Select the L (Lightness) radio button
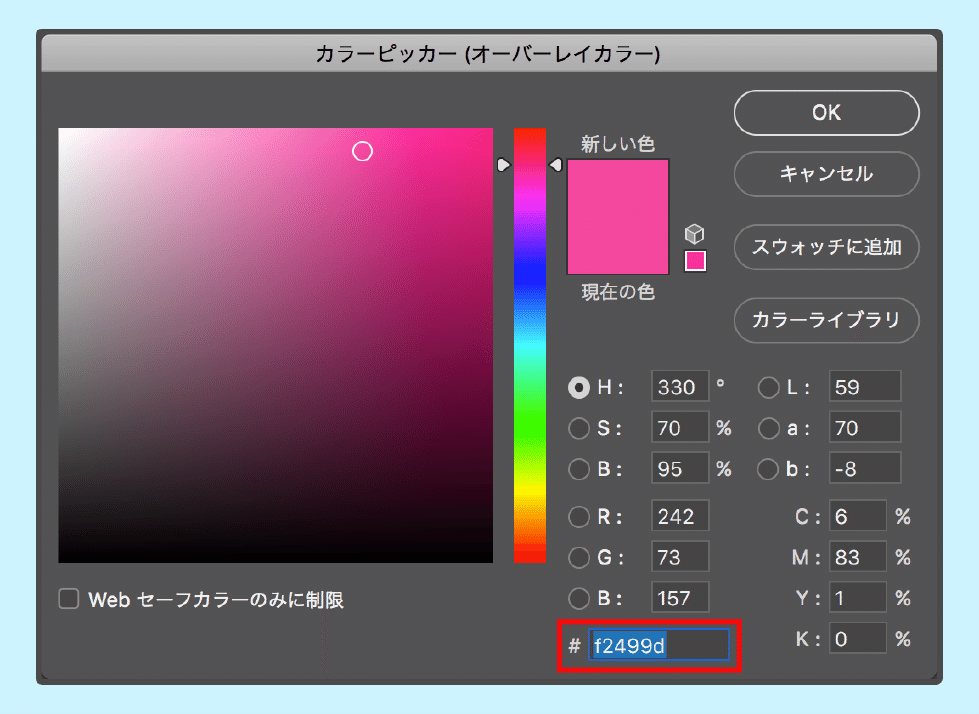 click(x=768, y=388)
